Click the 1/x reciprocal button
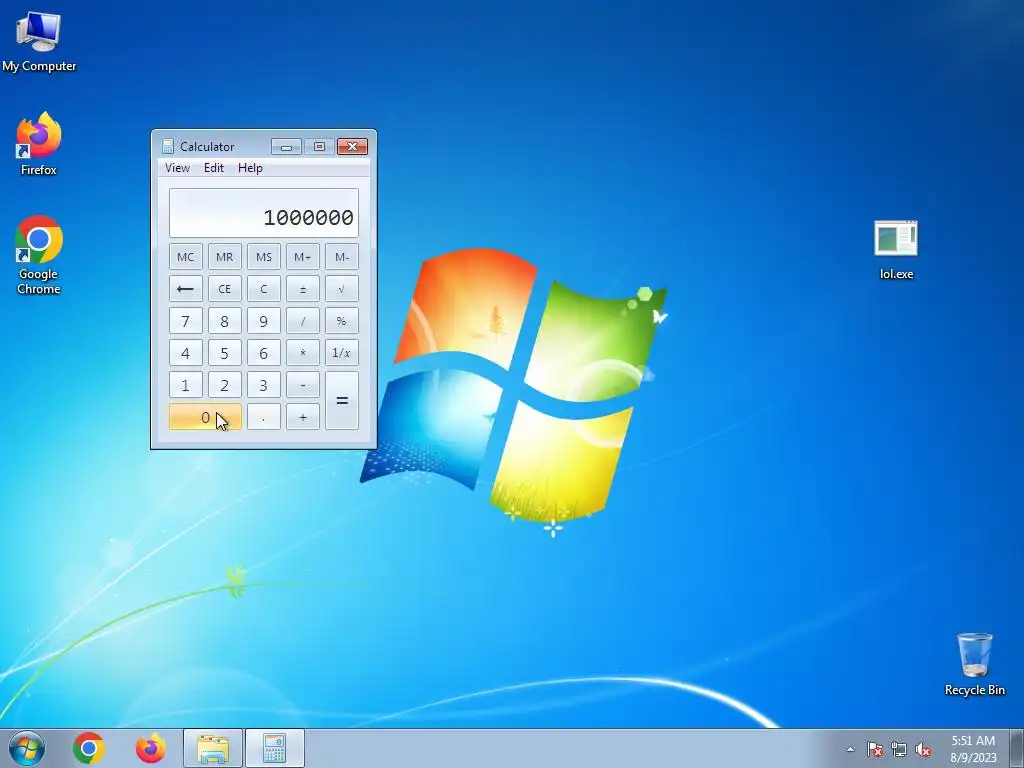Screen dimensions: 1024x768 point(342,353)
